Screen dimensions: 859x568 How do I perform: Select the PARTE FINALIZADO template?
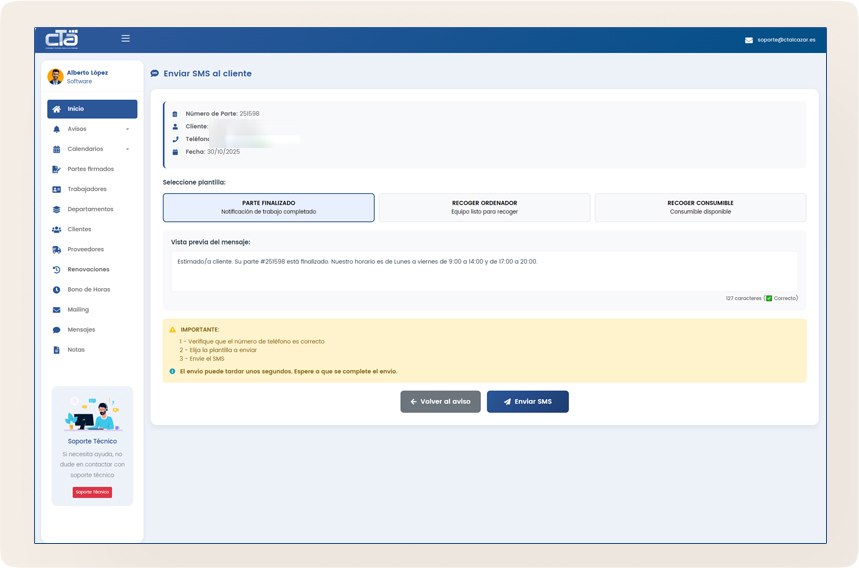(268, 208)
